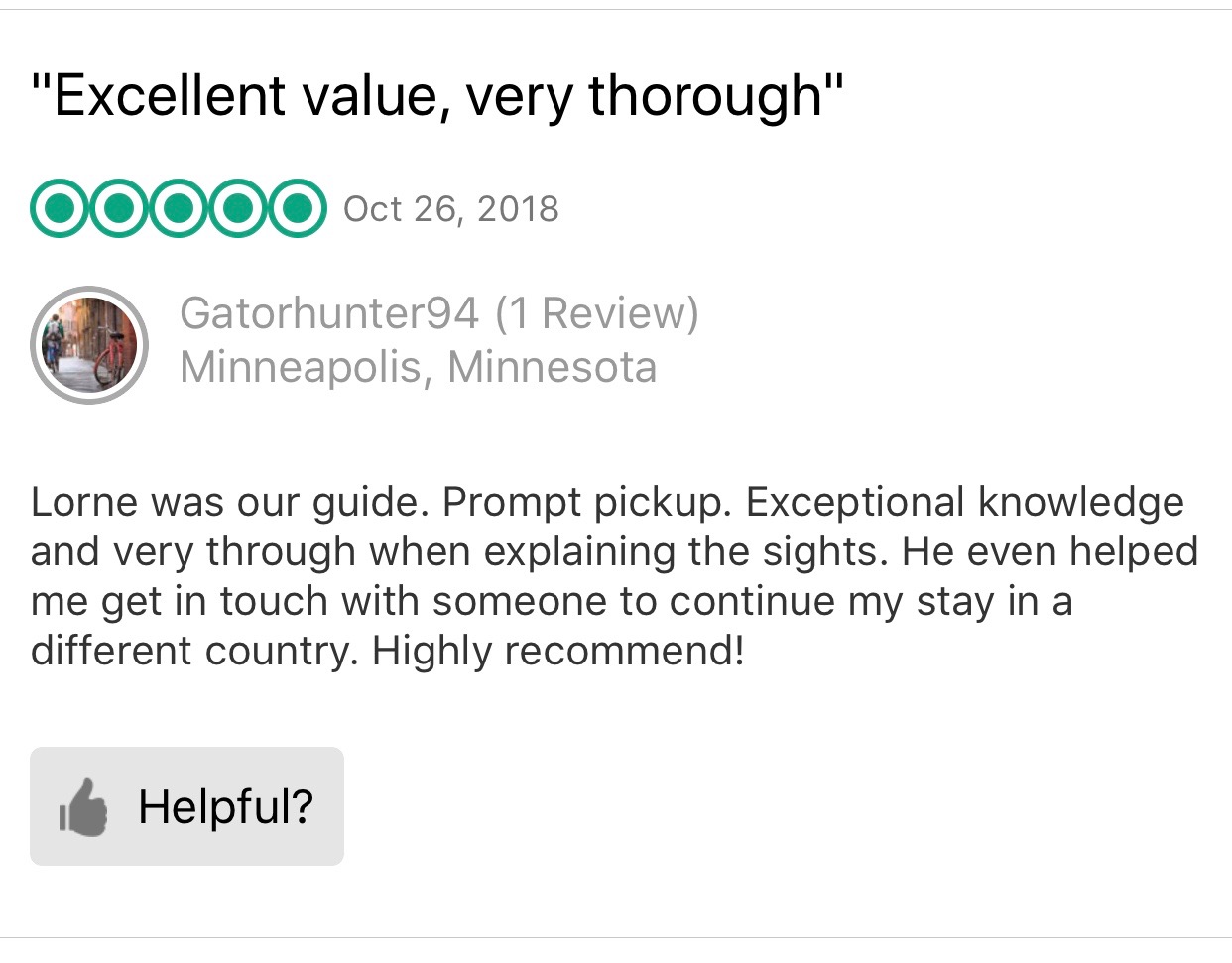Click the first green rating bubble

[61, 209]
